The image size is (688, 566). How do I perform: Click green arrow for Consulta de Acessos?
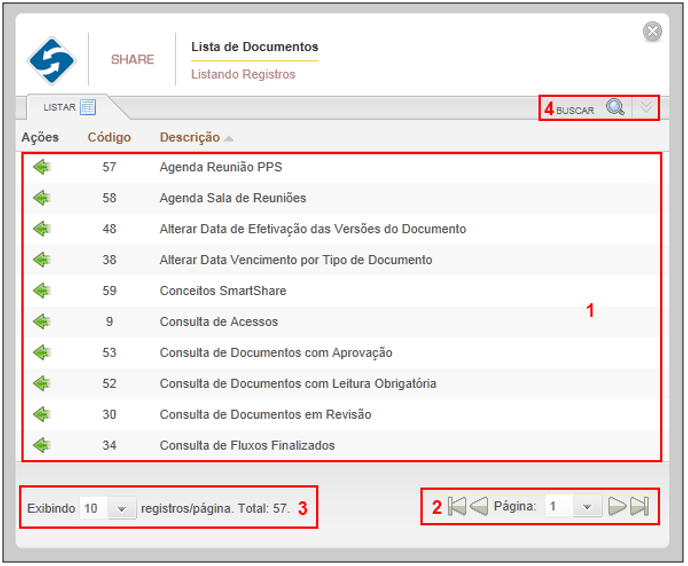click(41, 322)
